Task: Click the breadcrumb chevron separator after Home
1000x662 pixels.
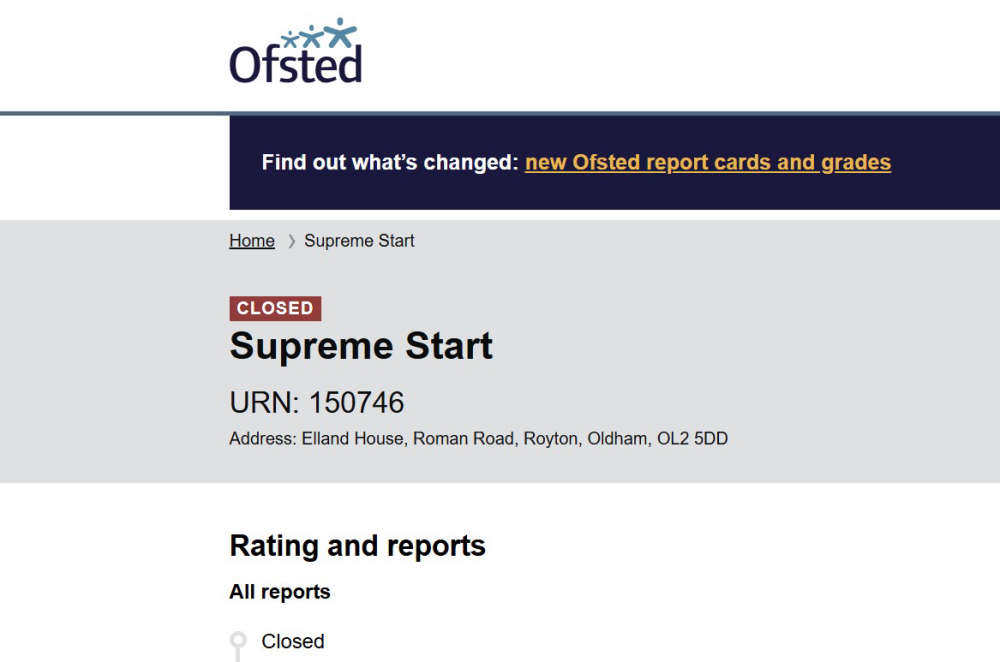Action: [x=291, y=241]
